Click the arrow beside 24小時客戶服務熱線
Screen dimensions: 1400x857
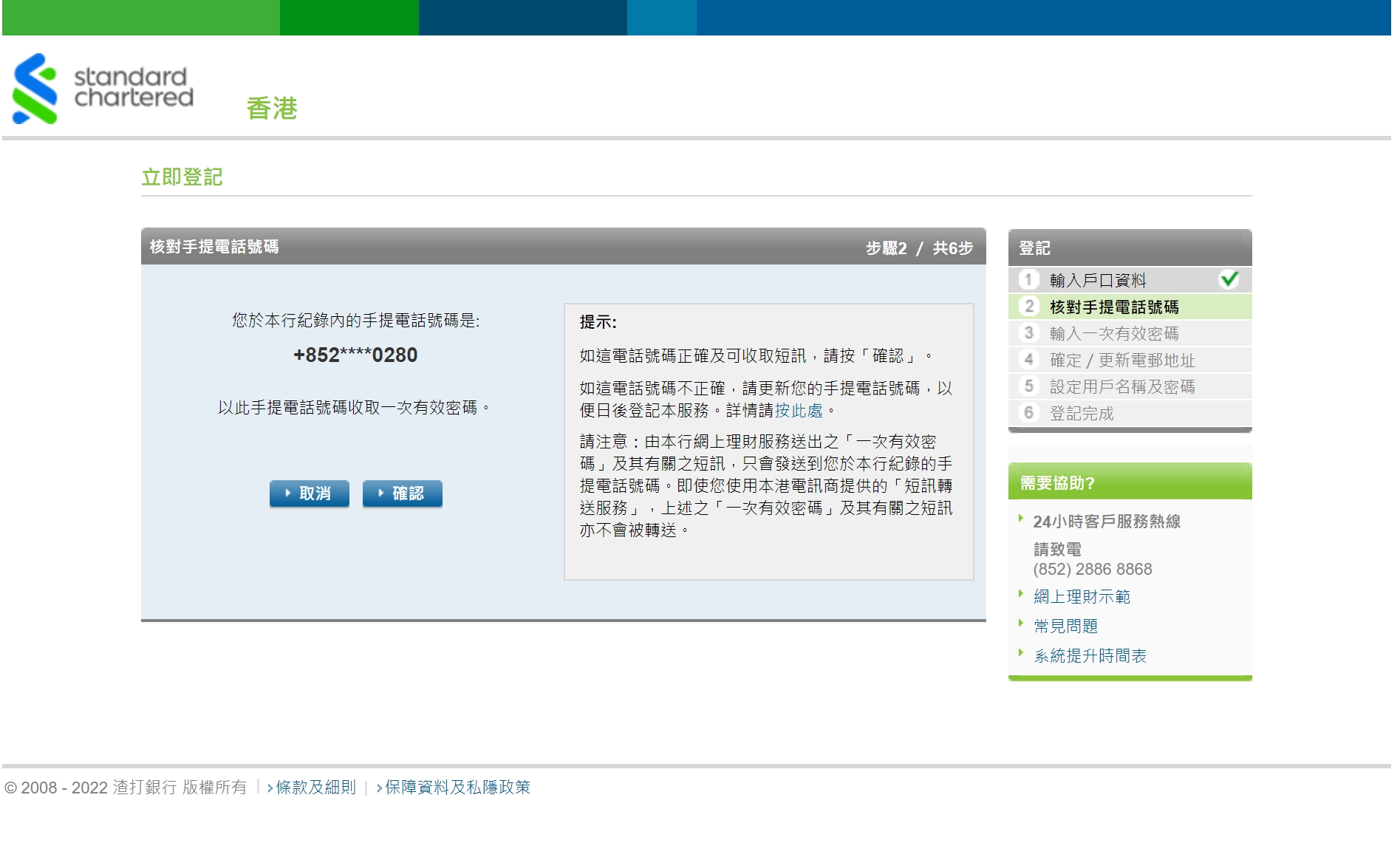pyautogui.click(x=1021, y=519)
